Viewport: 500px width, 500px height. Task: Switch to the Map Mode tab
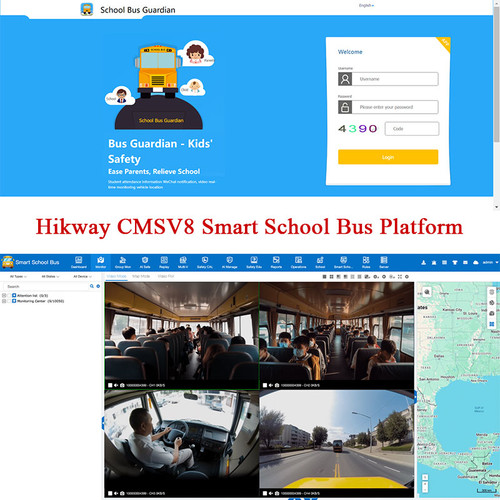(x=141, y=276)
